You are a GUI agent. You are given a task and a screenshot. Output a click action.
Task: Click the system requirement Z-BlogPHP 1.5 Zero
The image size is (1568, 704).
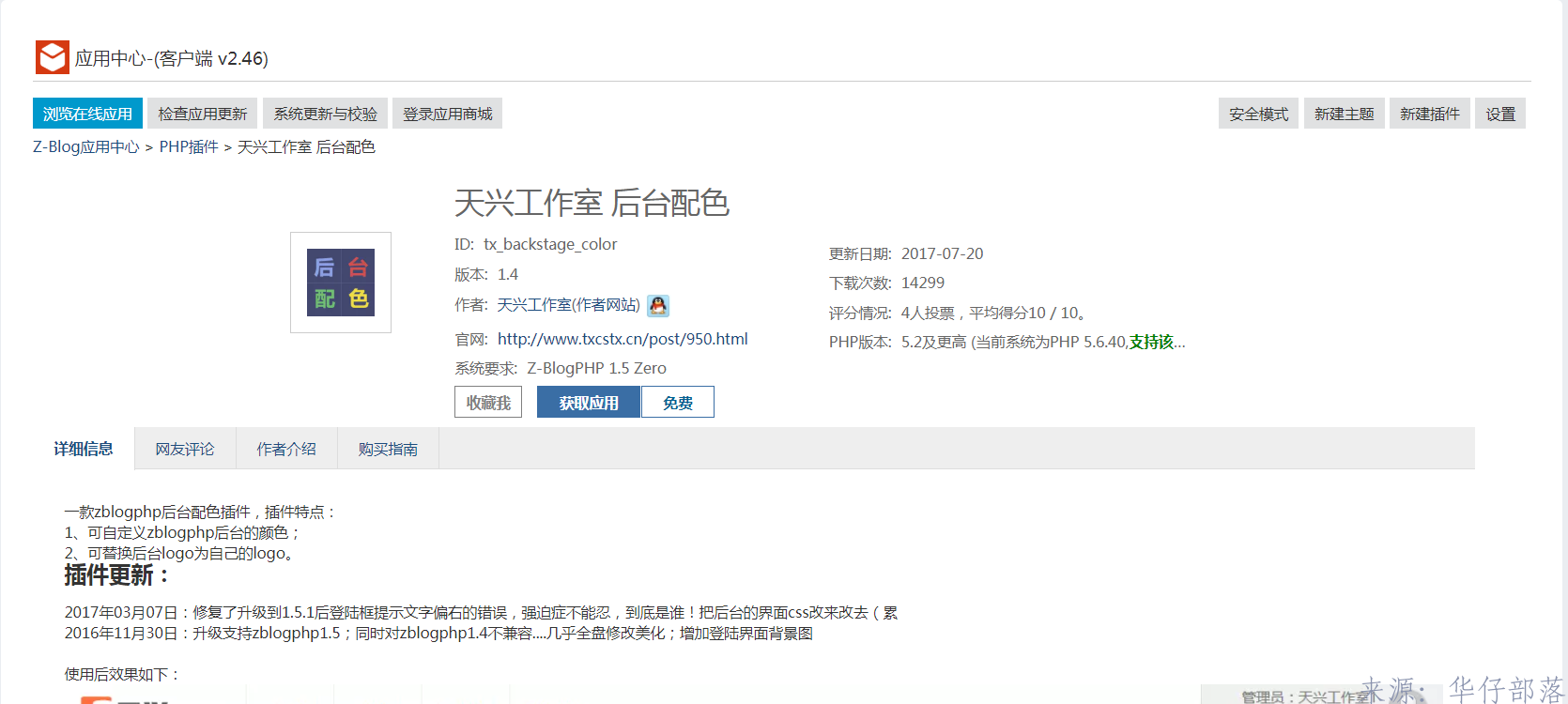[596, 368]
